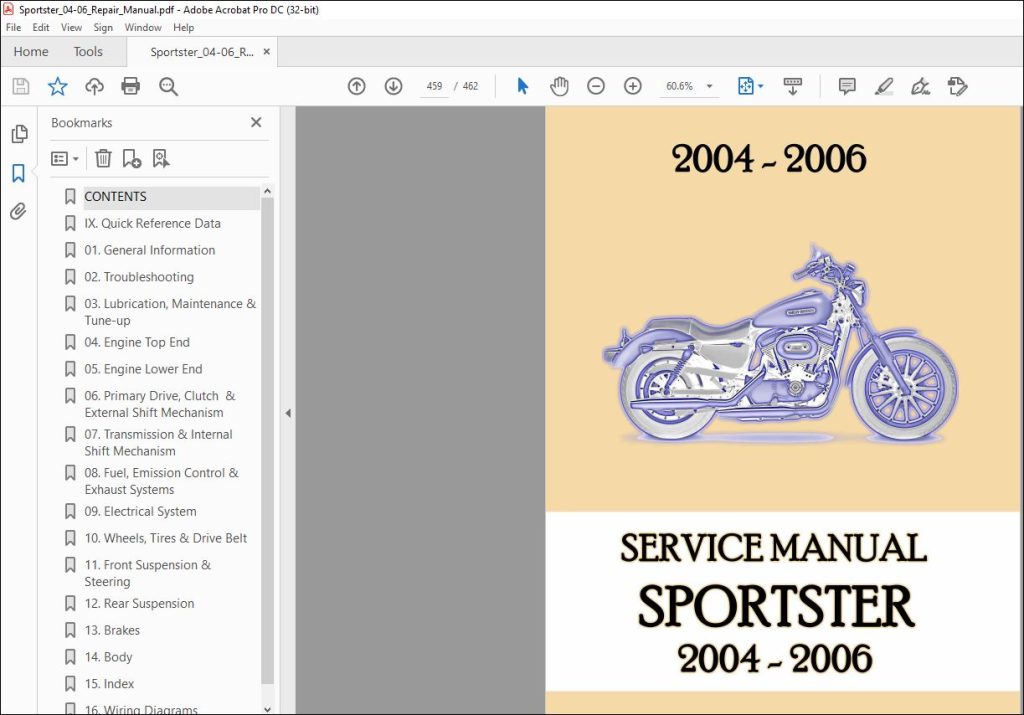Open 03. Lubrication, Maintenance & Tune-up
This screenshot has height=715, width=1024.
(x=170, y=311)
